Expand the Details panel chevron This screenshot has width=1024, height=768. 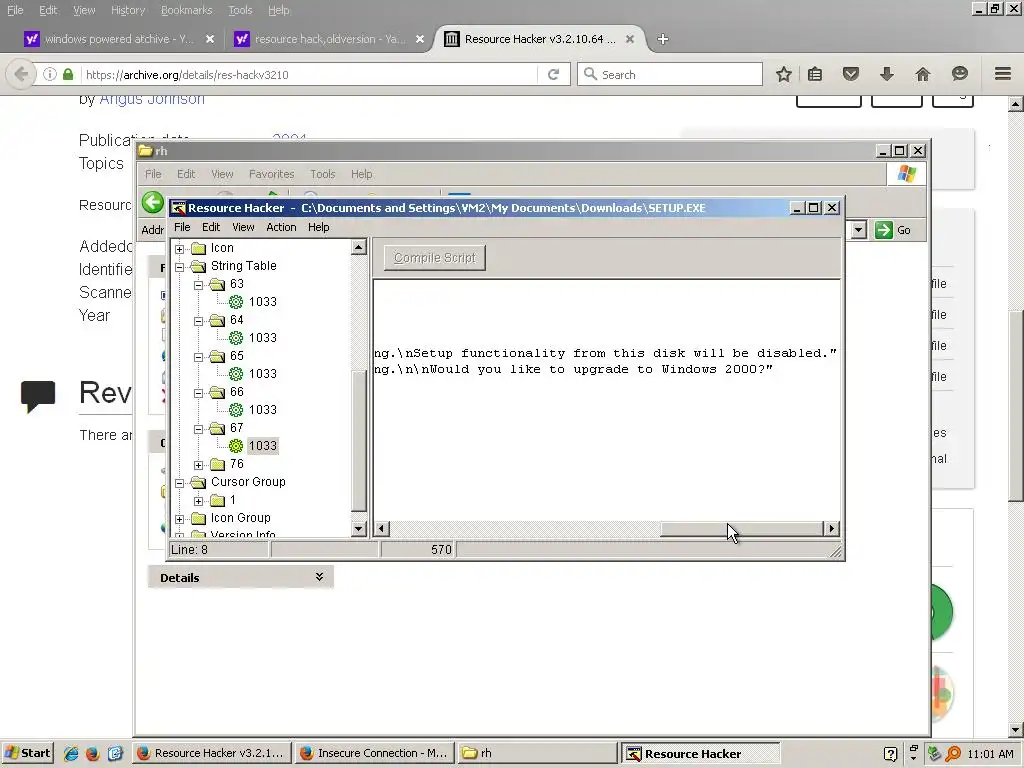[319, 577]
